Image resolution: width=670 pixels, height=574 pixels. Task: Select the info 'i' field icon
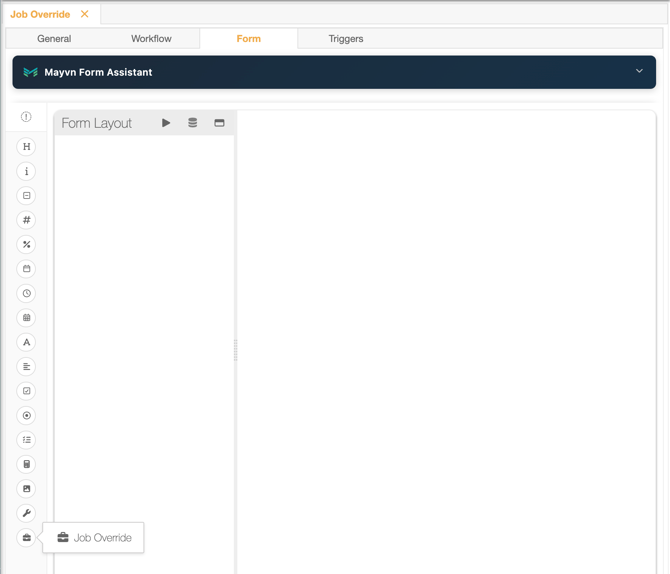(x=26, y=171)
